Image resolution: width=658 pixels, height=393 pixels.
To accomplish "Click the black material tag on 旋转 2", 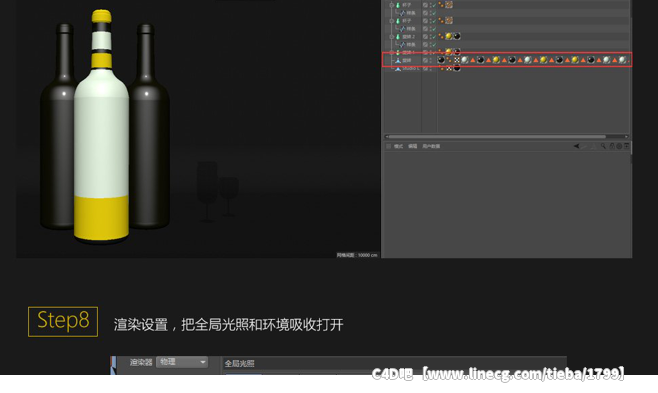I will coord(457,36).
